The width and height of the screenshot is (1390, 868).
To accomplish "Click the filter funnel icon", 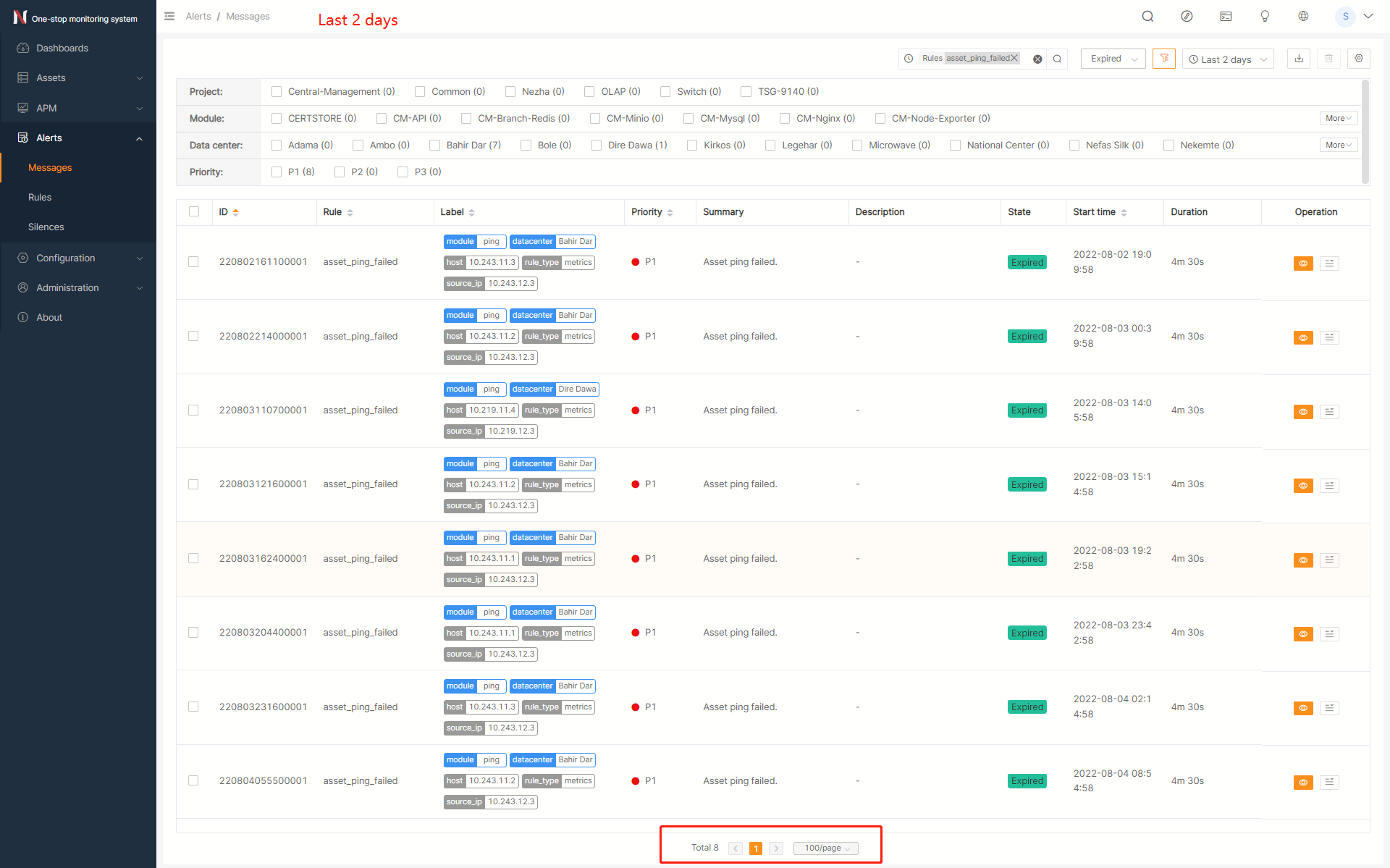I will coord(1164,59).
